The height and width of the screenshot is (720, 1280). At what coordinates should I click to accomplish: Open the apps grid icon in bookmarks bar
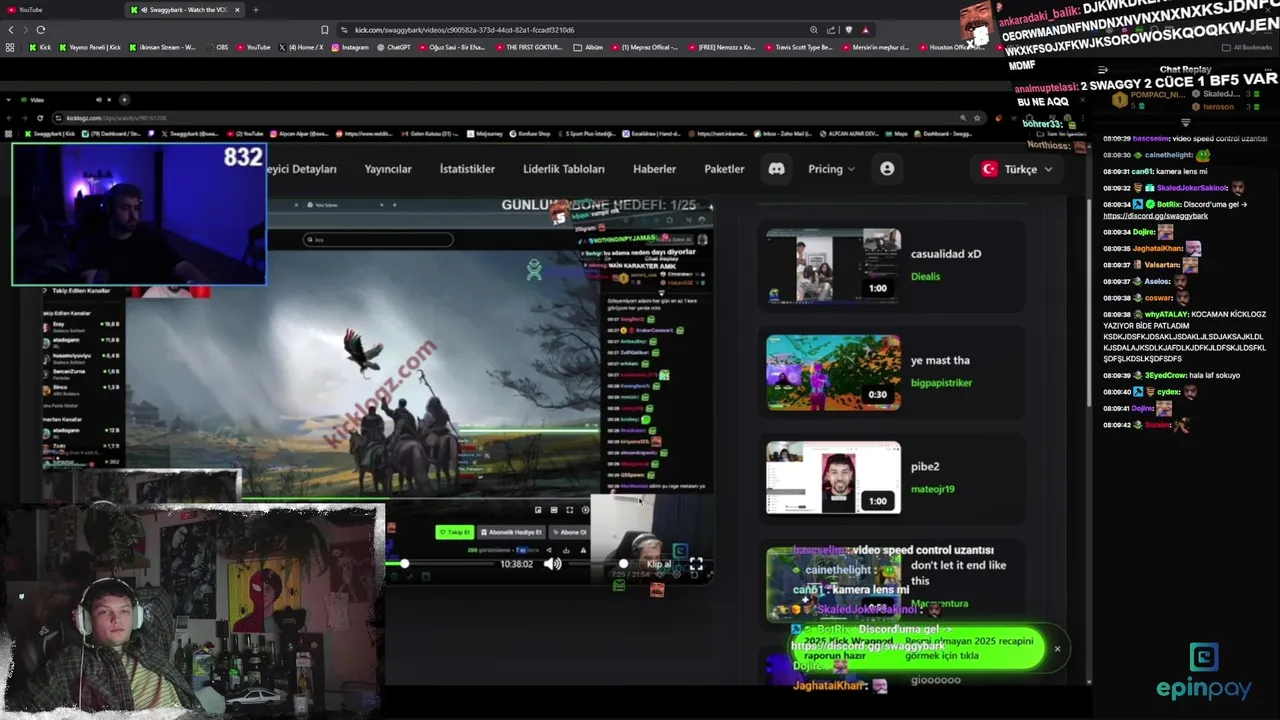coord(10,47)
